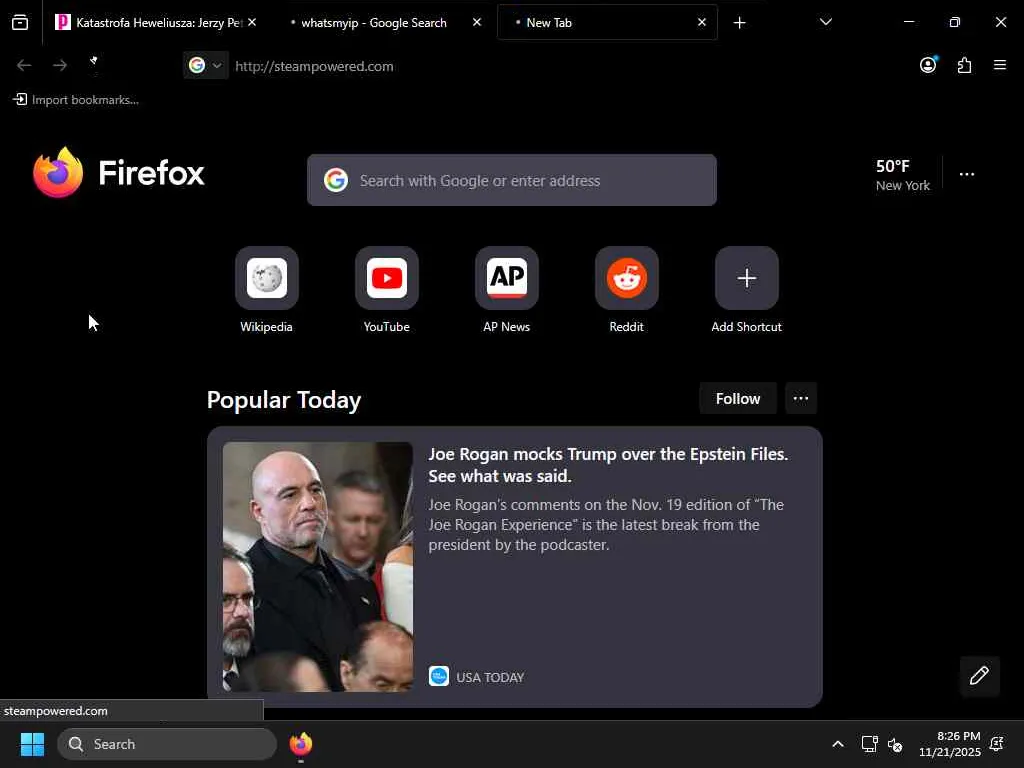Open the Firefox account profile icon
Screen dimensions: 1024x768
[928, 65]
